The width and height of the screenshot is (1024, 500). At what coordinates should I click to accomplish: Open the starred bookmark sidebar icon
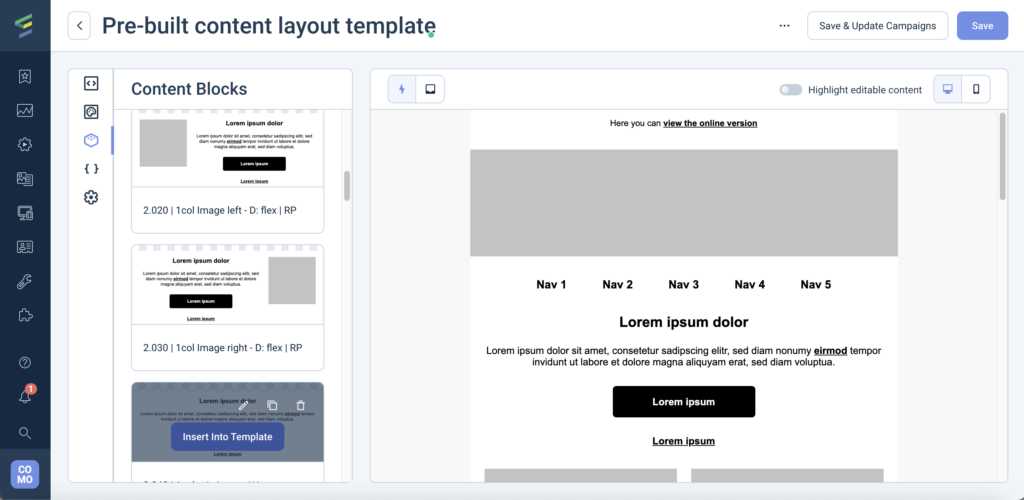(x=25, y=76)
